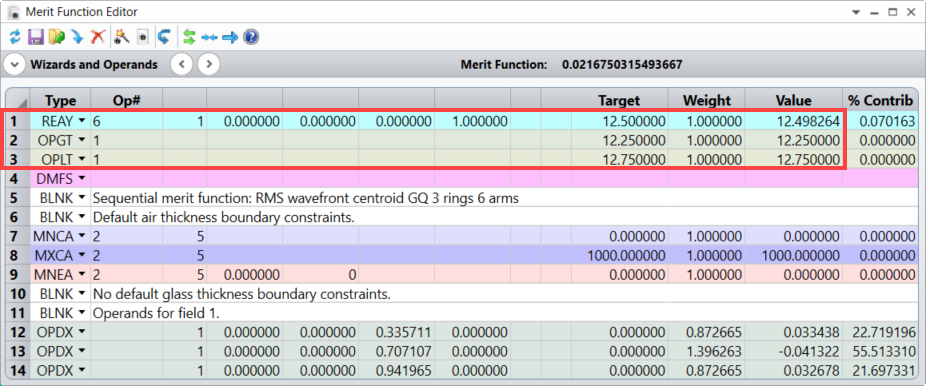The height and width of the screenshot is (386, 926).
Task: Save the merit function with floppy icon
Action: 35,38
